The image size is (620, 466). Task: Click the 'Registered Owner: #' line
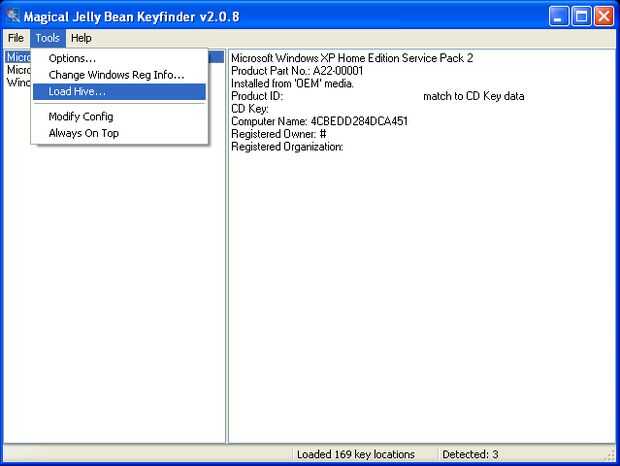pos(278,134)
